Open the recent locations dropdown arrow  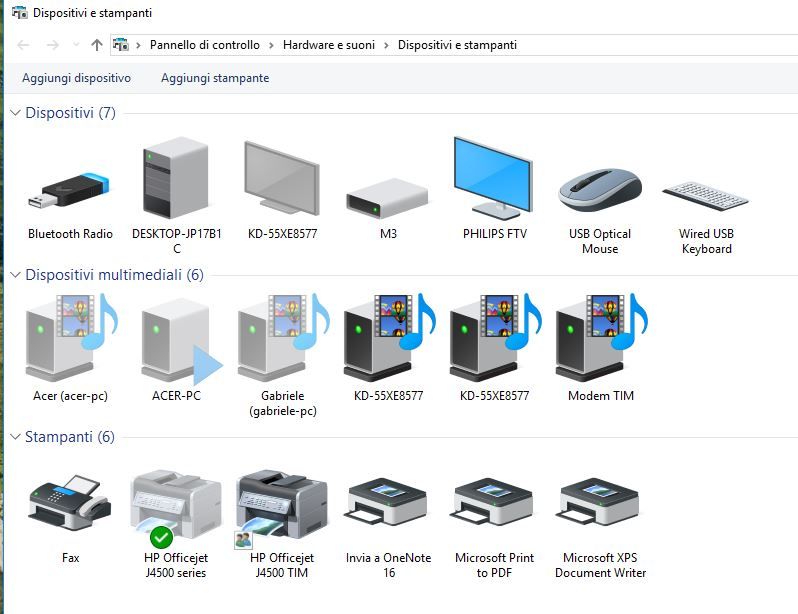(76, 45)
